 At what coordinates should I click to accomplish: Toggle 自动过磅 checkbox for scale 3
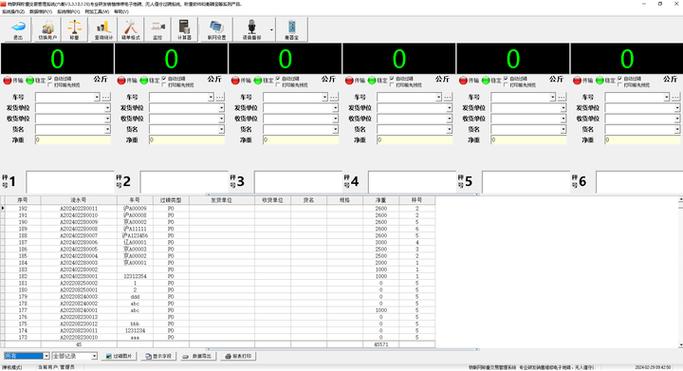pyautogui.click(x=278, y=78)
